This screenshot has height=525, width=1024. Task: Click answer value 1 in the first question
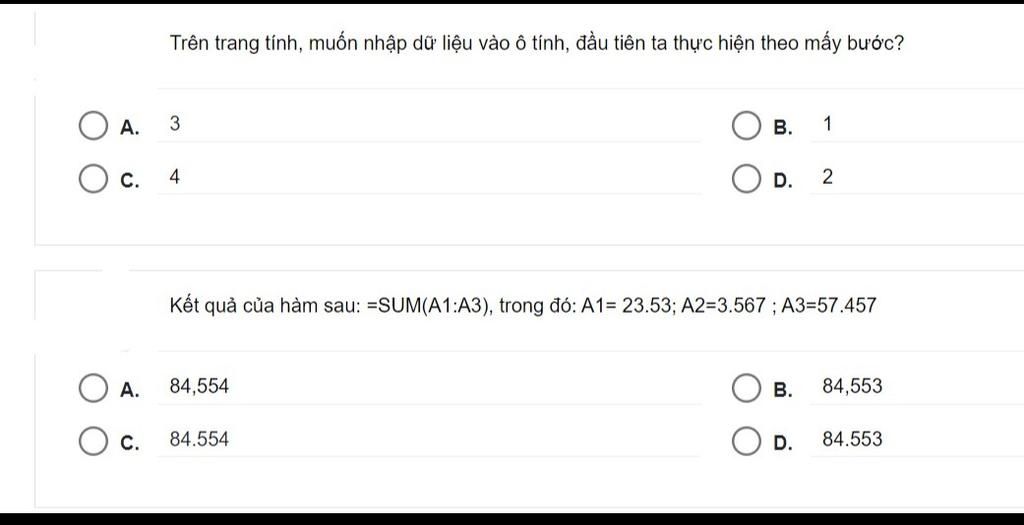point(827,123)
